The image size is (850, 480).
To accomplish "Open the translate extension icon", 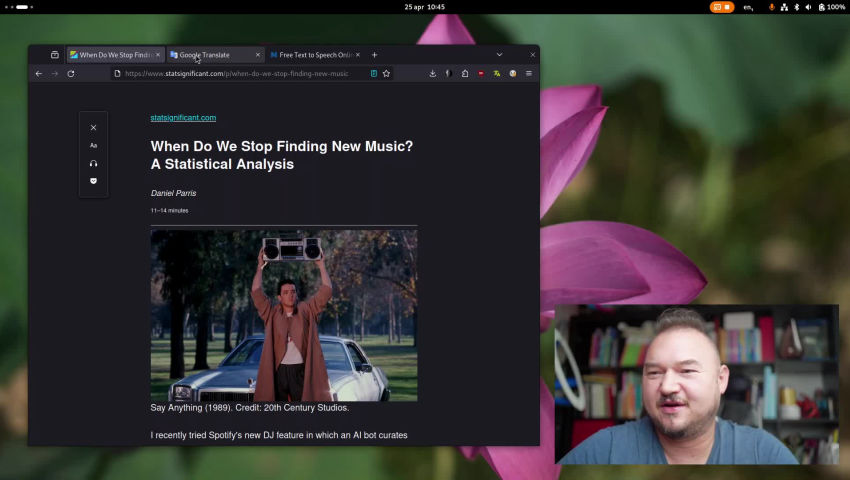I will (497, 74).
